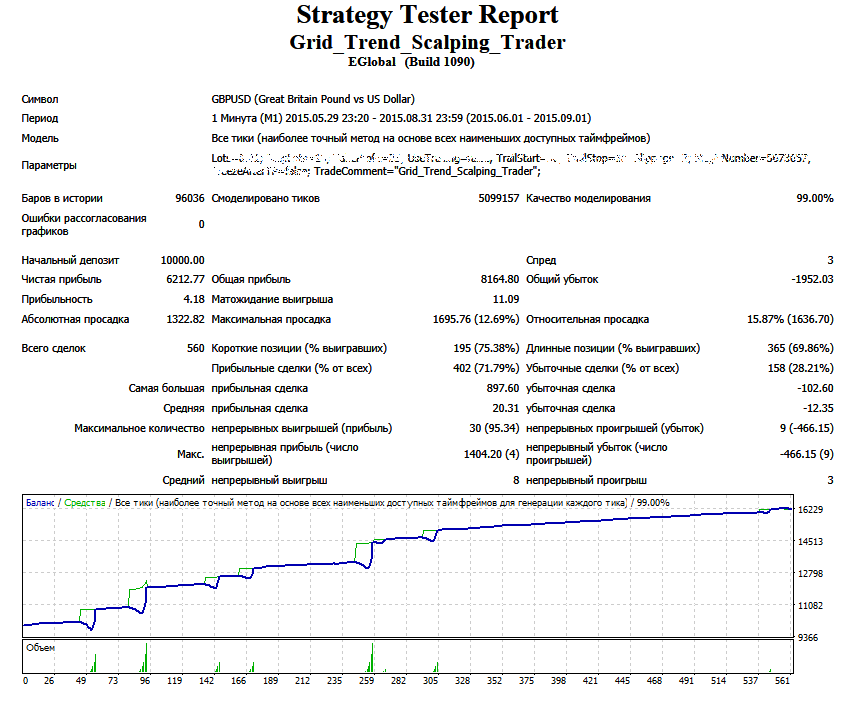Click the expected payoff value 11.09

pos(506,299)
